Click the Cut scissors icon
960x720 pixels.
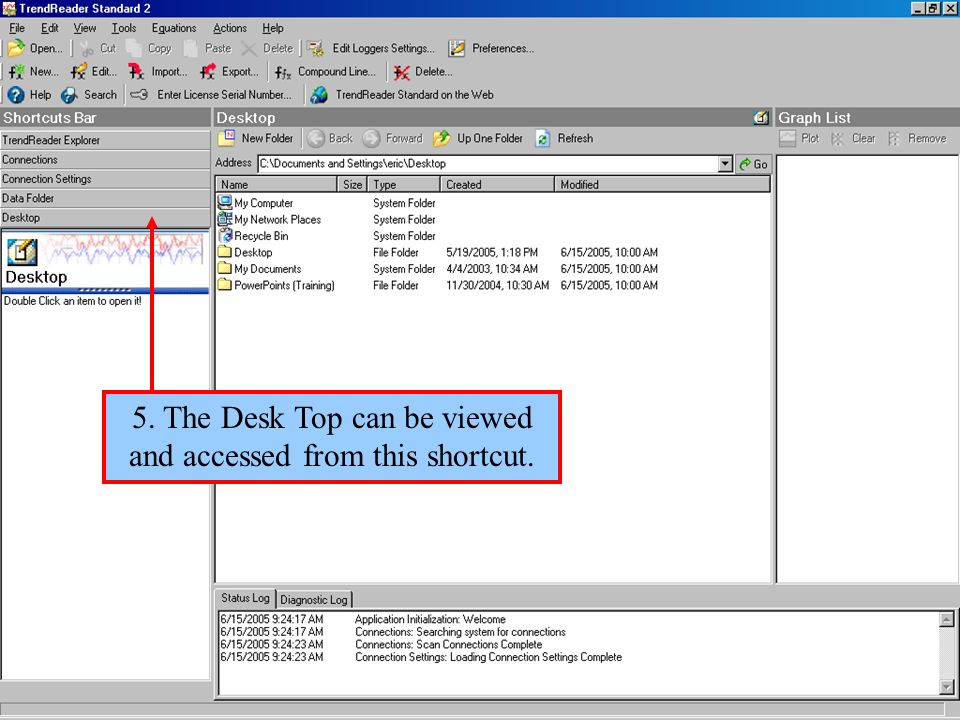click(x=87, y=48)
